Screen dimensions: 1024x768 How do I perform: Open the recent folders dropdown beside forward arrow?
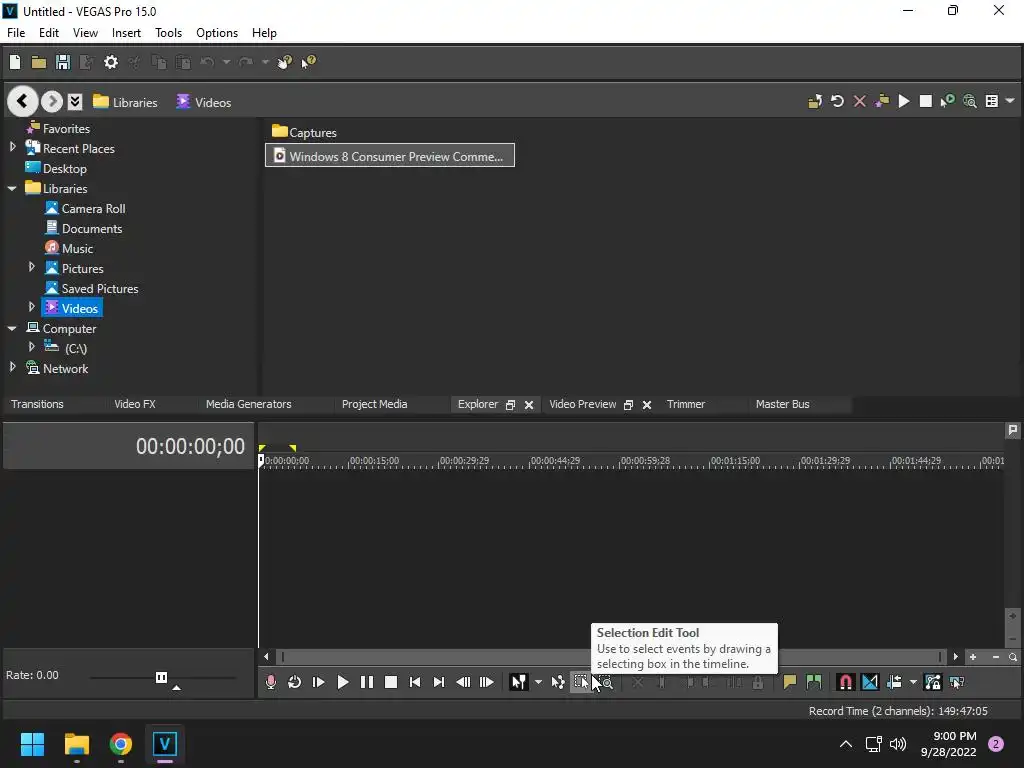pos(75,101)
